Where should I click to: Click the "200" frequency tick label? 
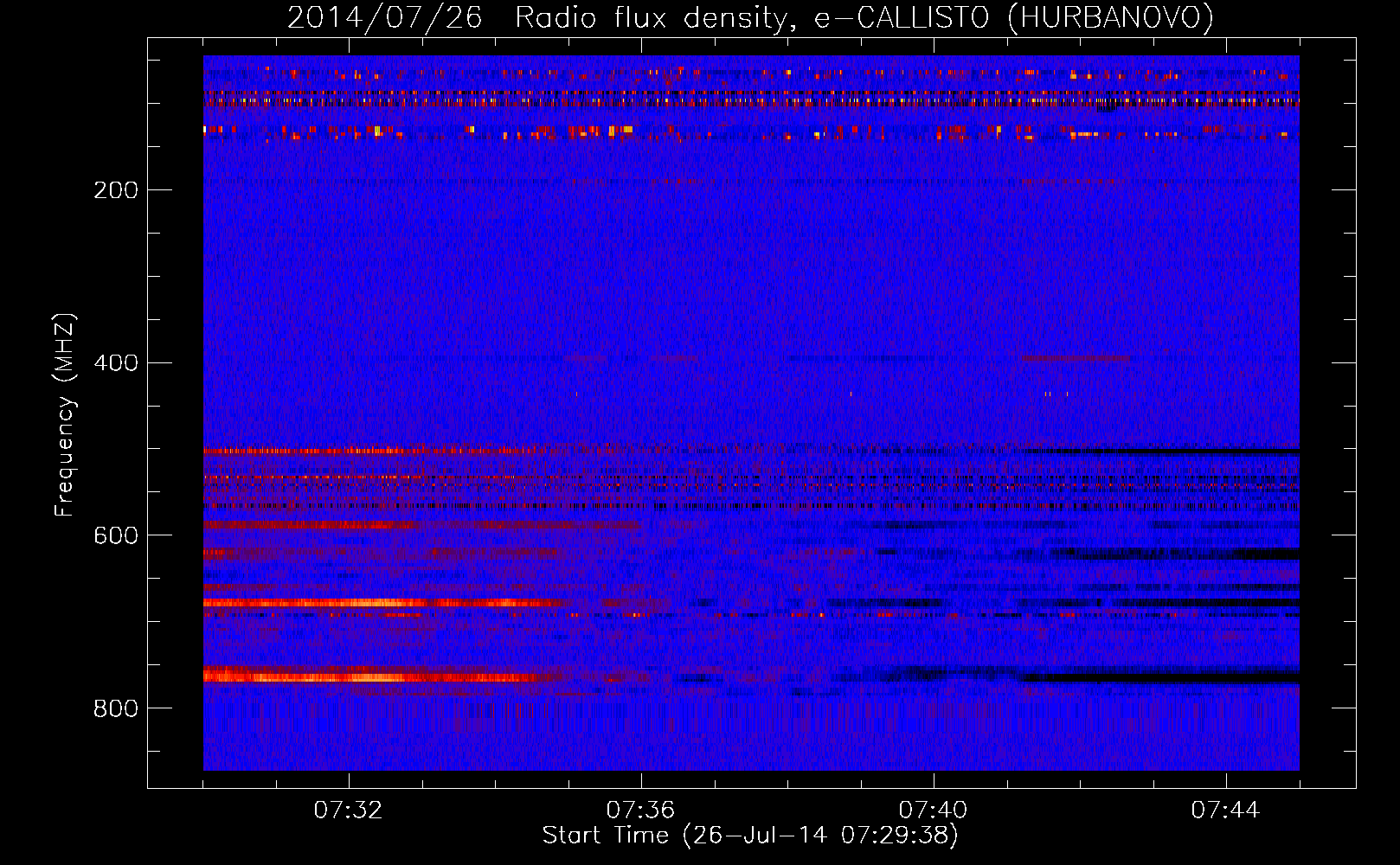coord(116,190)
